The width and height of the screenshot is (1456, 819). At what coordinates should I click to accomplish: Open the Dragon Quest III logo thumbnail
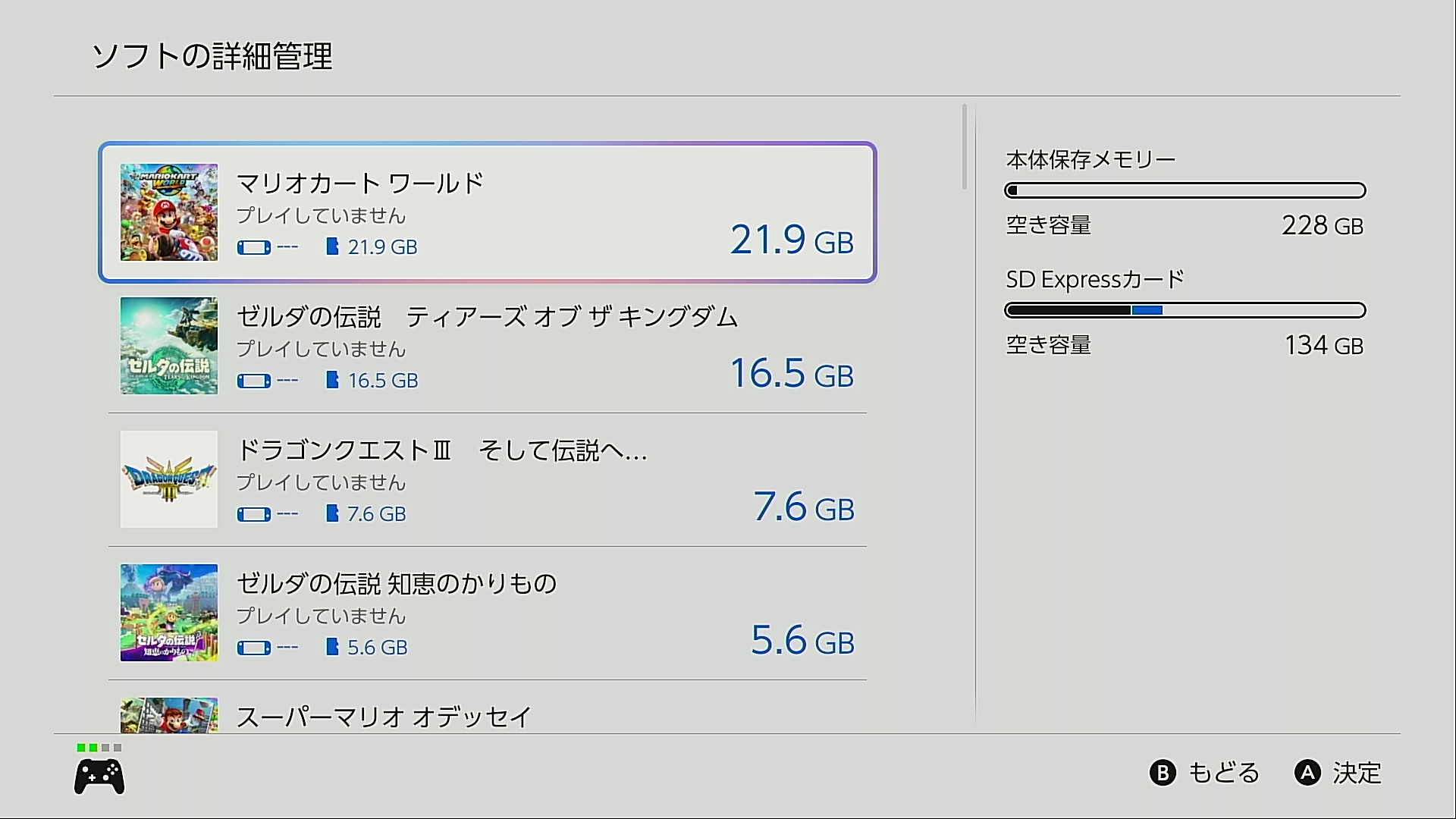(x=169, y=479)
